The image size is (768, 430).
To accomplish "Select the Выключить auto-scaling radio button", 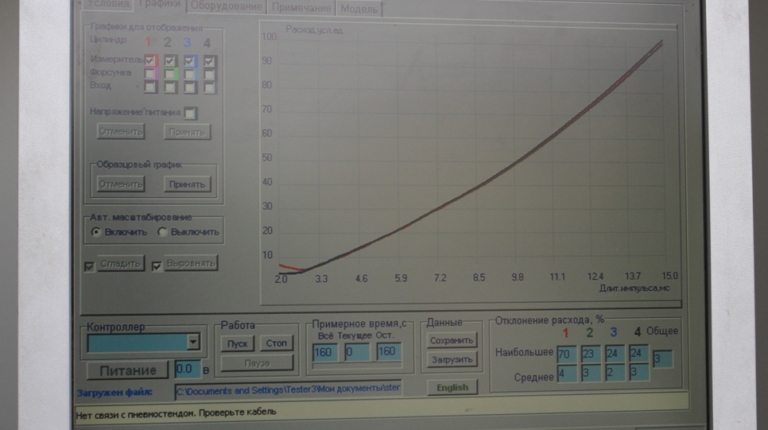I will pyautogui.click(x=163, y=231).
